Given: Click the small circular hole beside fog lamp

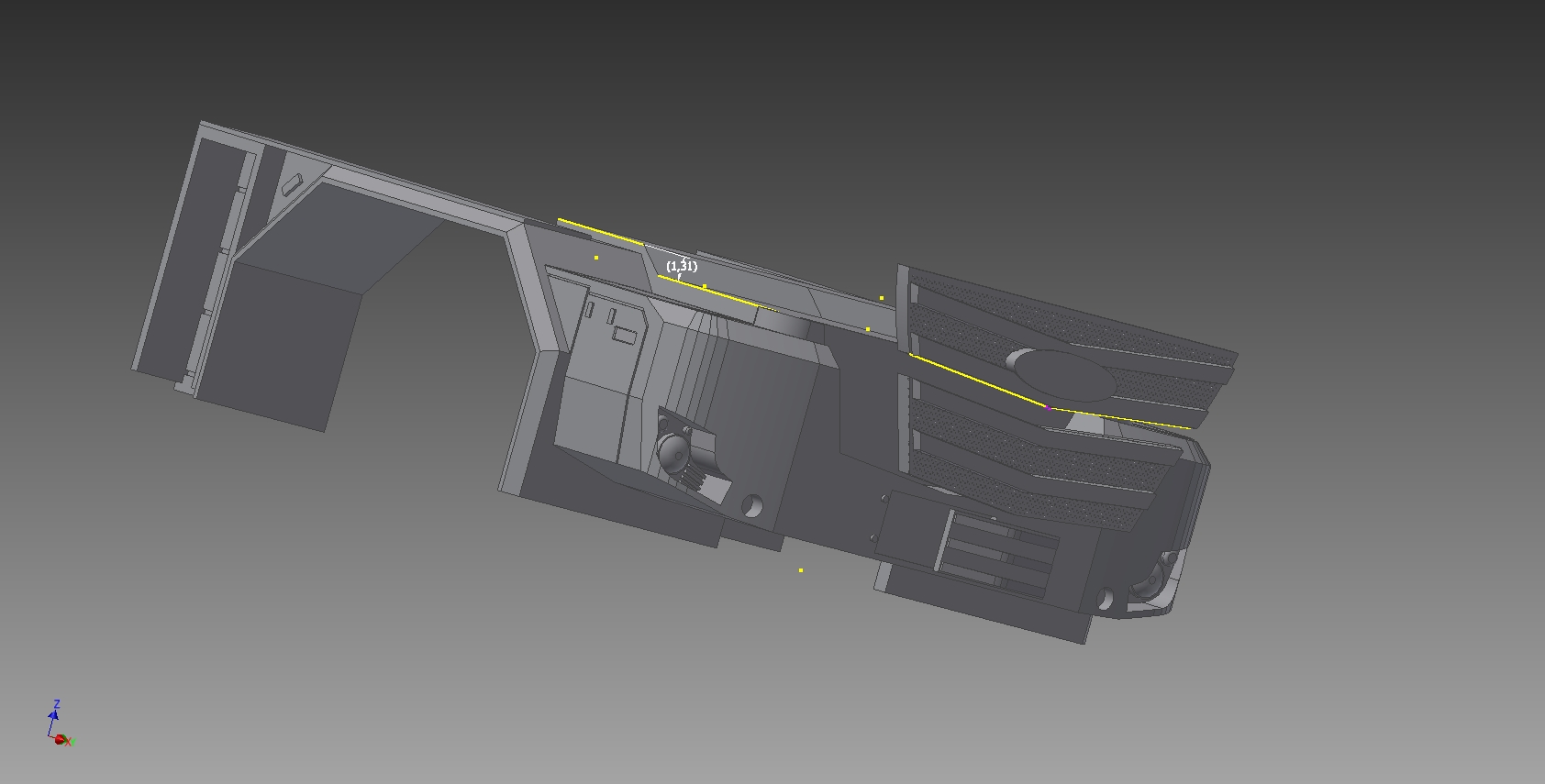Looking at the screenshot, I should tap(1106, 598).
